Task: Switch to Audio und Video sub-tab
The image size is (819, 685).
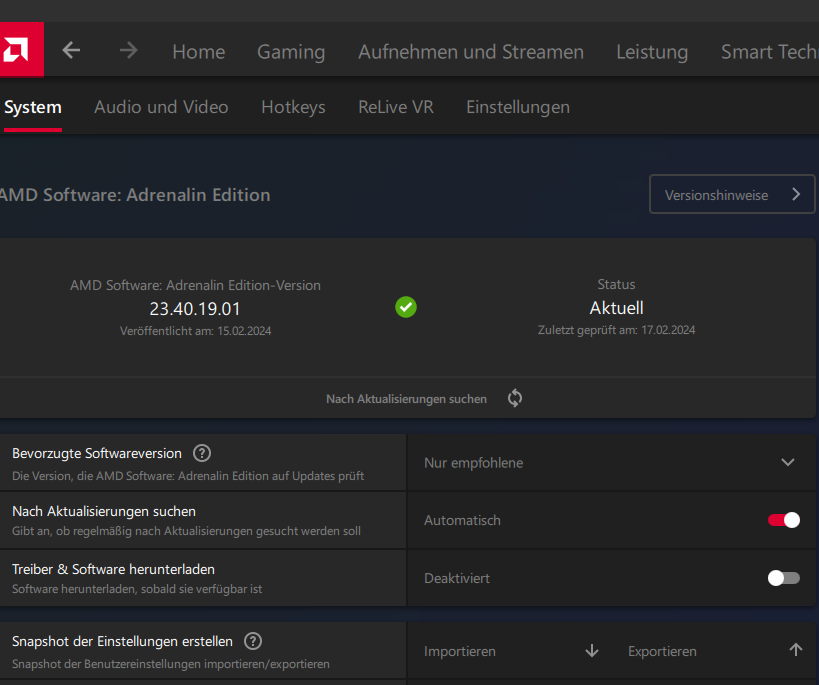Action: click(x=161, y=107)
